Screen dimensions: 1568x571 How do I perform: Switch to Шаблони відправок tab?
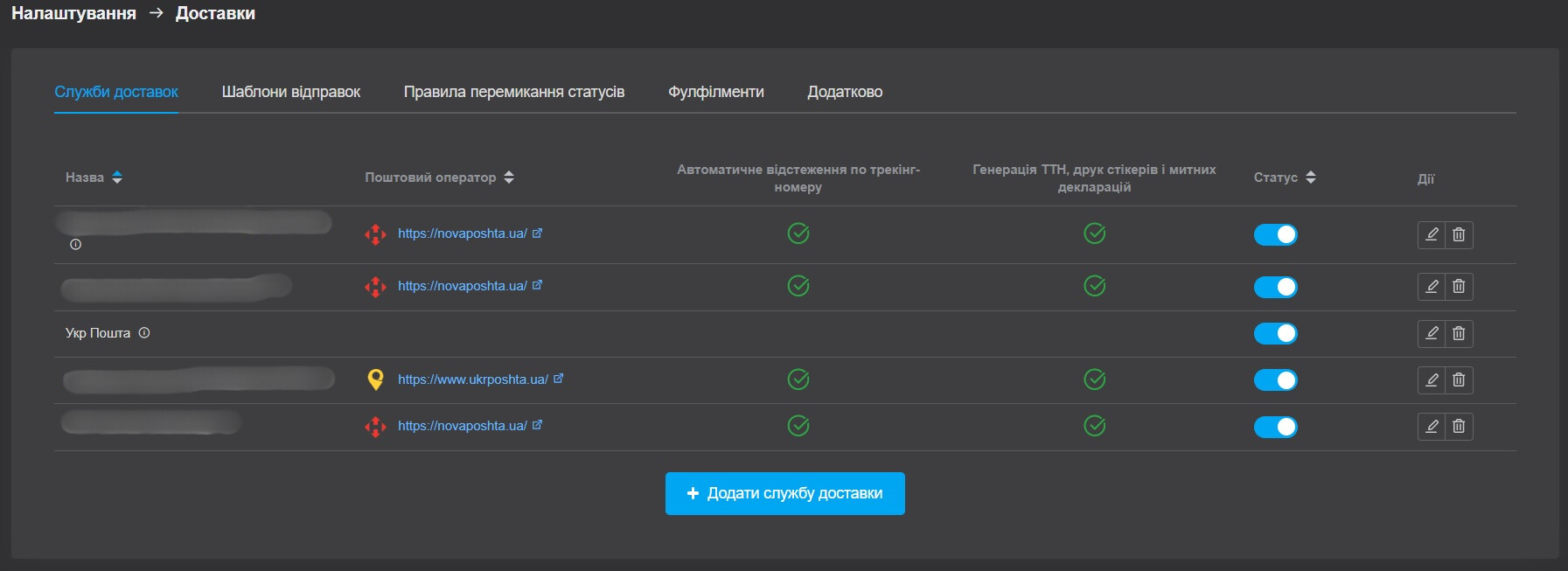point(290,92)
